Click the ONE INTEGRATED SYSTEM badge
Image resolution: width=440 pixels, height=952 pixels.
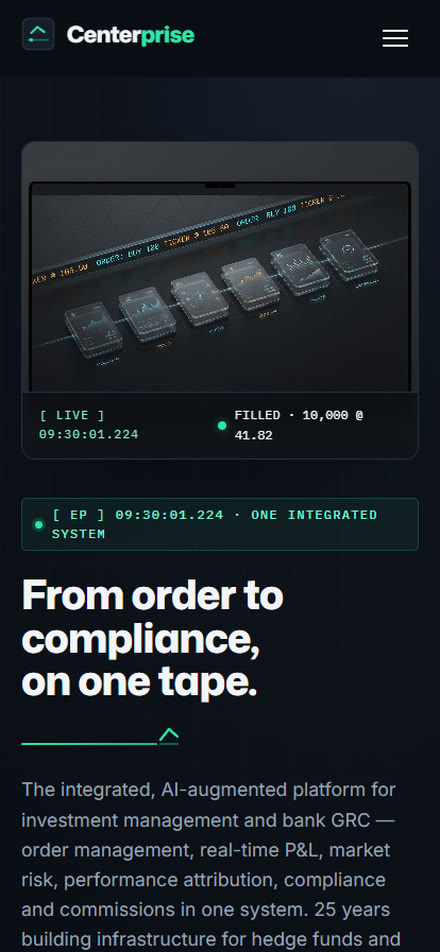pos(220,525)
